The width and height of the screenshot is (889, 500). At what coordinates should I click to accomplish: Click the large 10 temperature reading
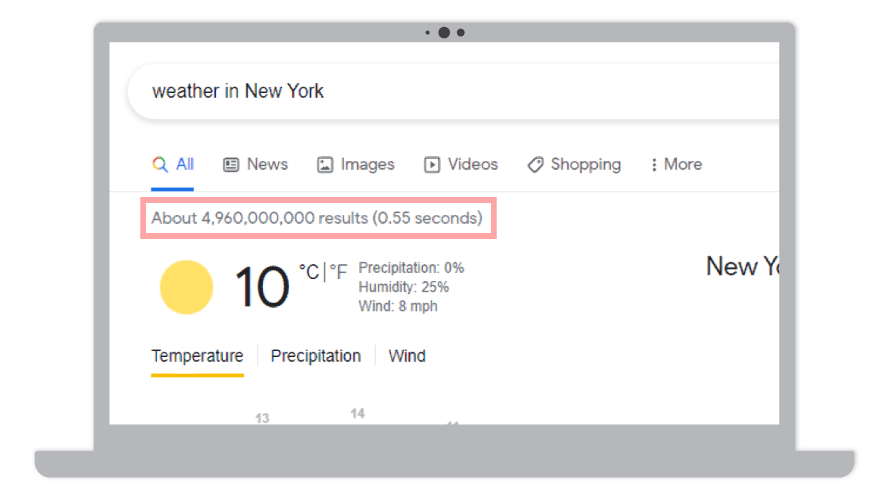(262, 287)
